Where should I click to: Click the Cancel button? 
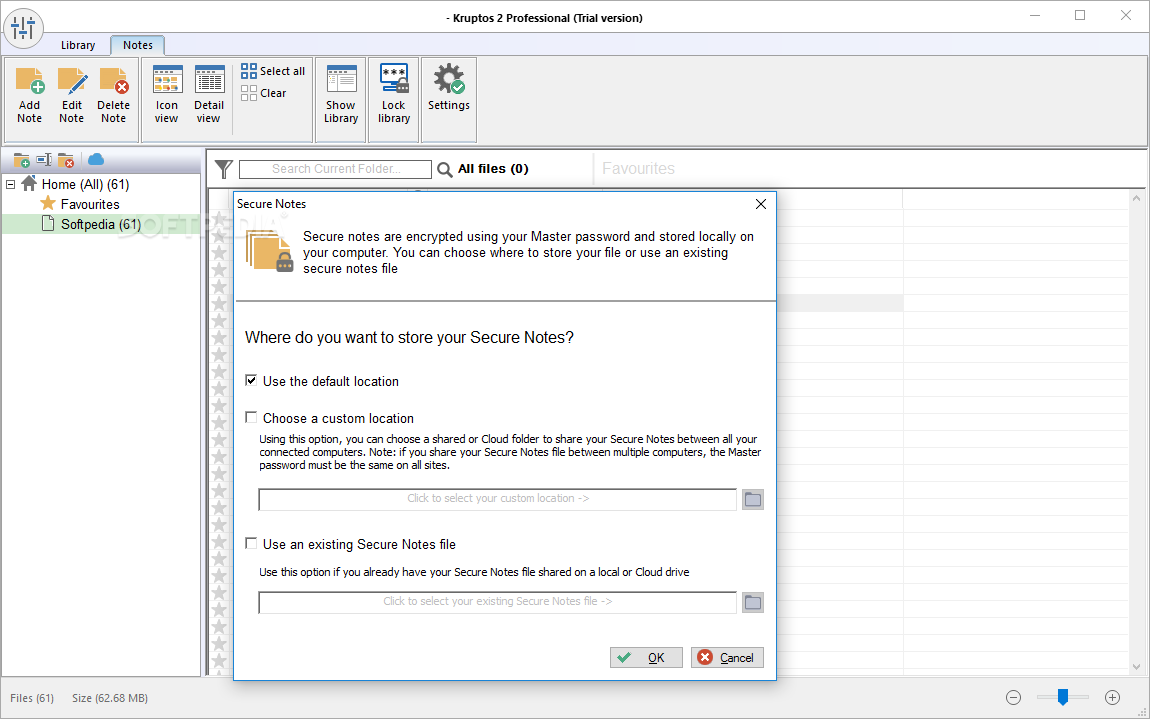point(727,657)
